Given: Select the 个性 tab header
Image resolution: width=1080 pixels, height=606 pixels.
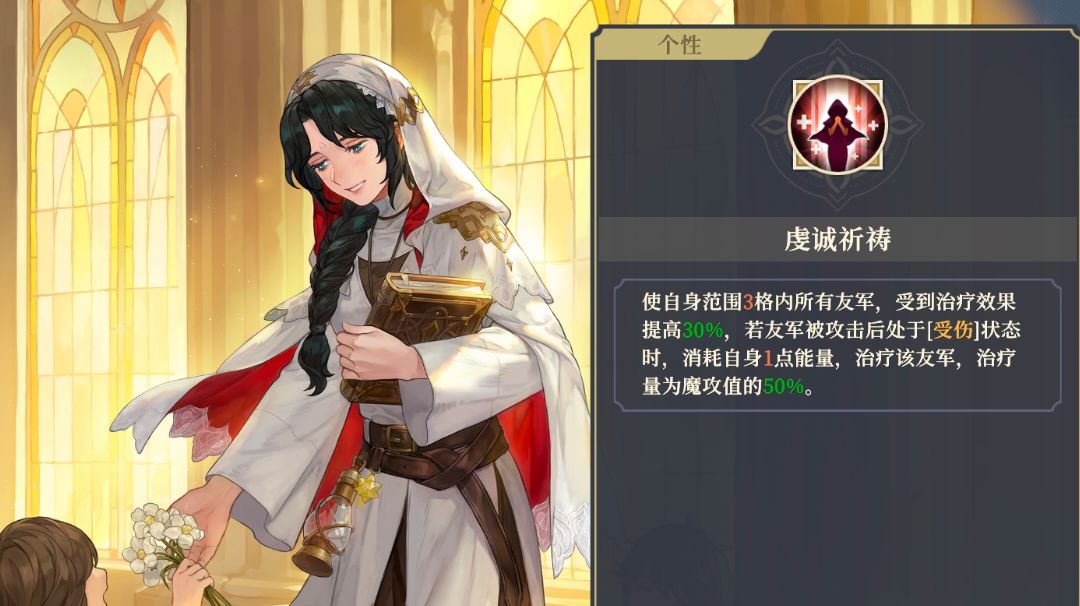Looking at the screenshot, I should click(680, 45).
